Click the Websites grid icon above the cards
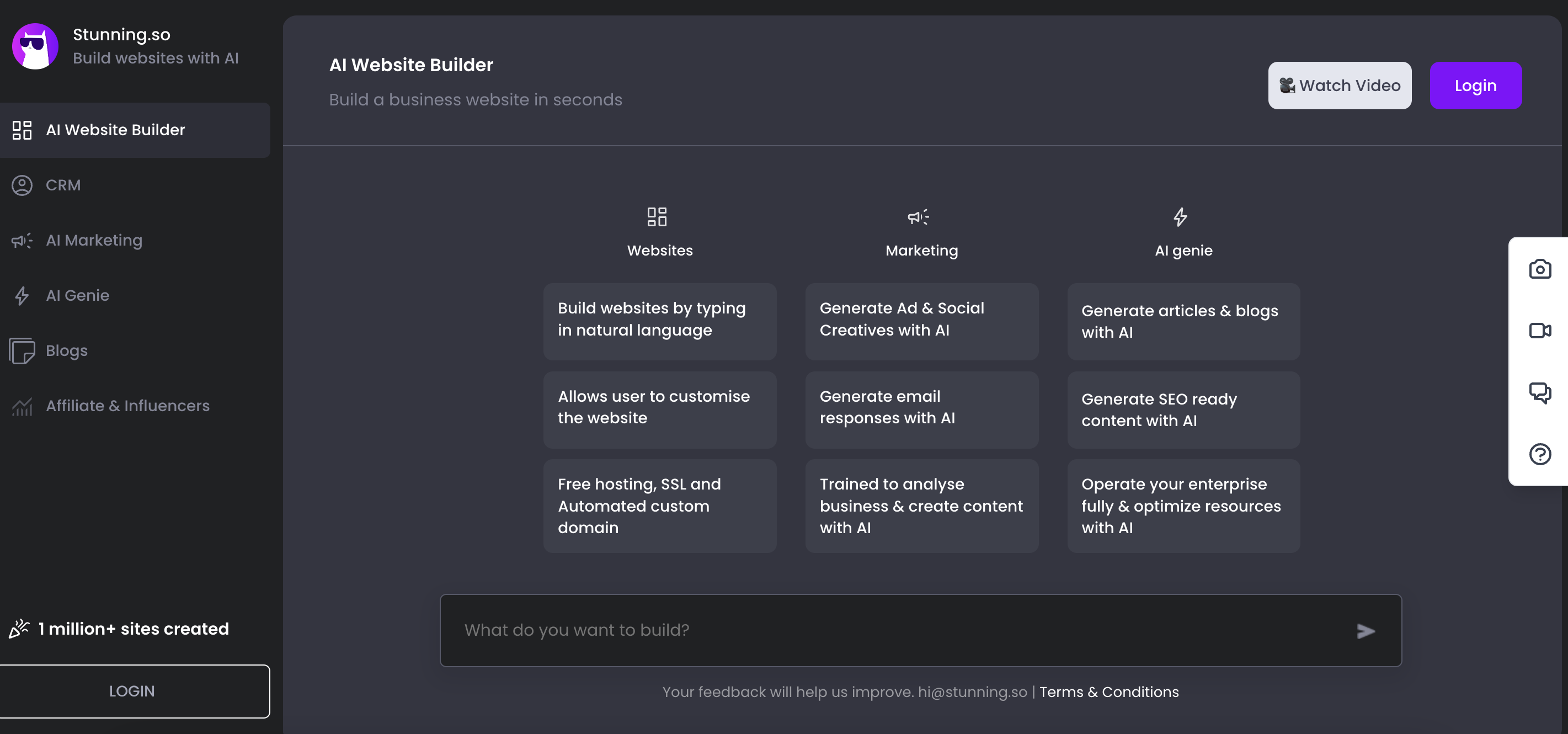The image size is (1568, 734). (x=657, y=217)
